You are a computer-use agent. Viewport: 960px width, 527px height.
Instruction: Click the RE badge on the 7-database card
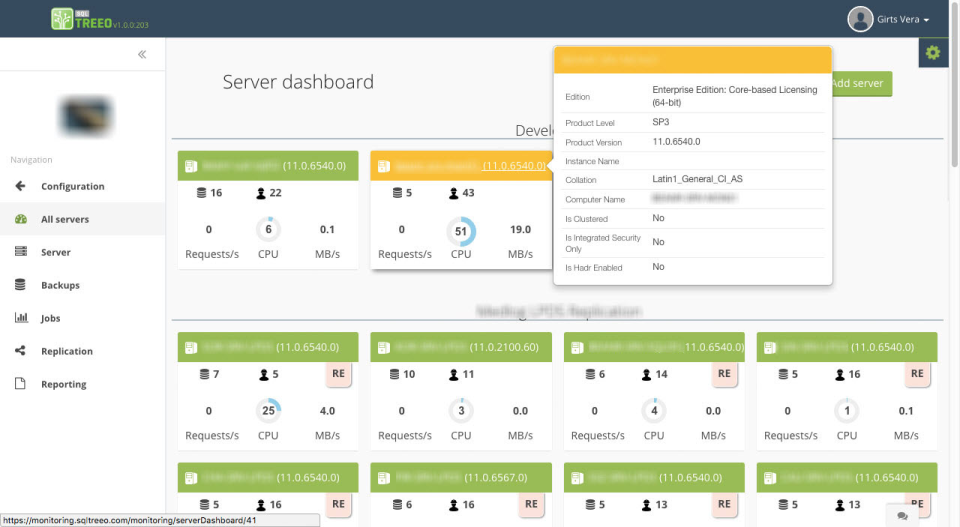[339, 374]
